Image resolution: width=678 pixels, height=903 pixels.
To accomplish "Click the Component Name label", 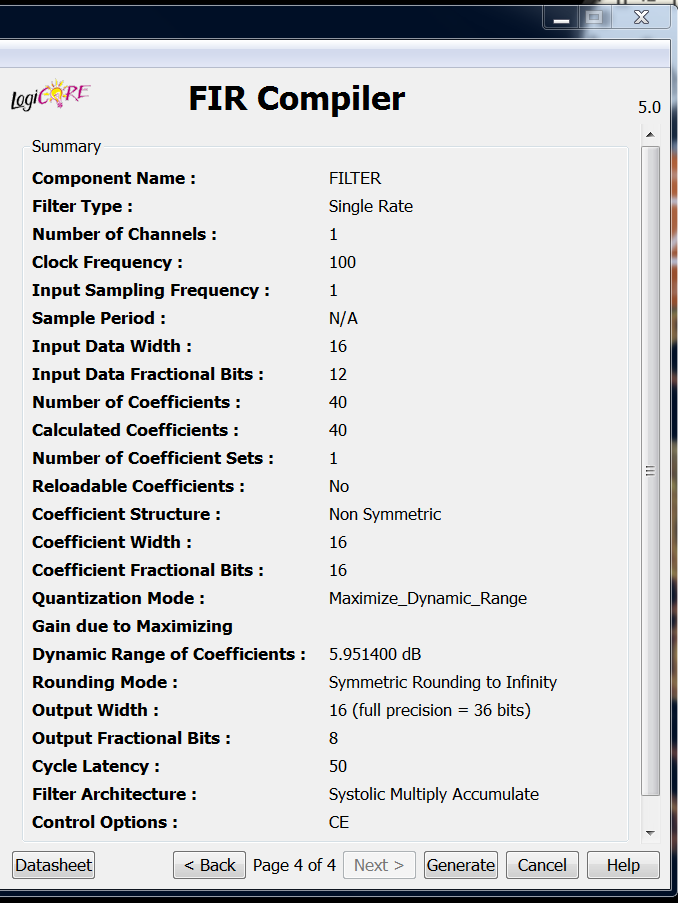I will pyautogui.click(x=114, y=179).
